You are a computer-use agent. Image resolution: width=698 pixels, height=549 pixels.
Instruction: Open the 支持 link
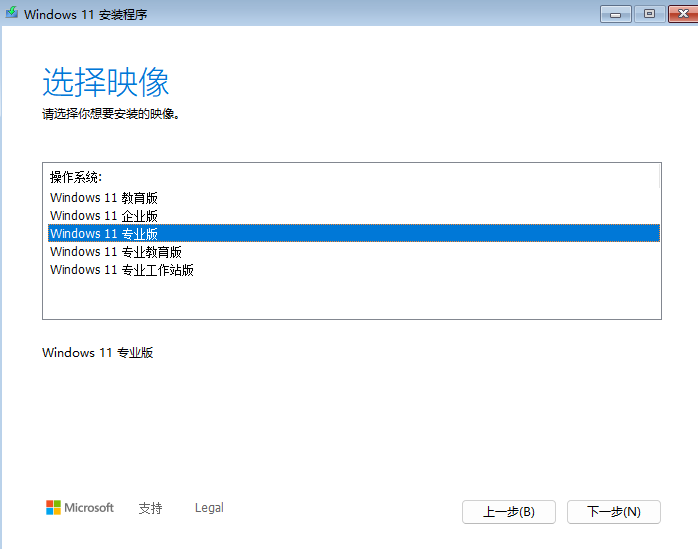tap(150, 508)
